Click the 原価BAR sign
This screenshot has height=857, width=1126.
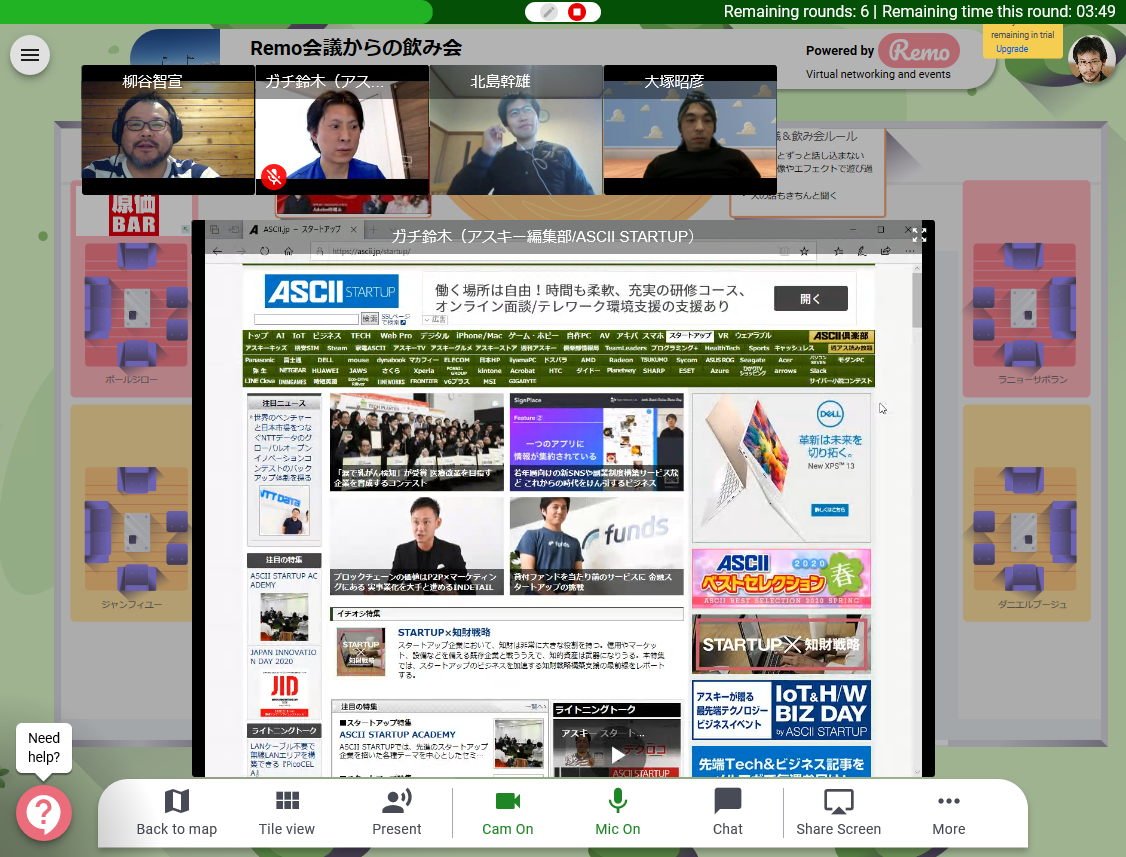pyautogui.click(x=134, y=214)
